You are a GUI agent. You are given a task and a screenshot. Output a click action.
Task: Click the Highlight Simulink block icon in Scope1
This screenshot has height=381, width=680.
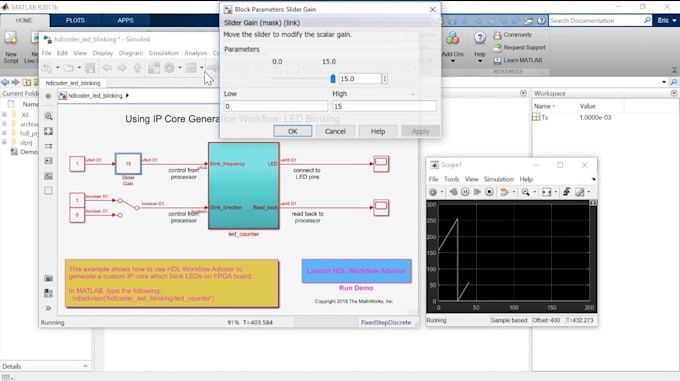[x=504, y=192]
